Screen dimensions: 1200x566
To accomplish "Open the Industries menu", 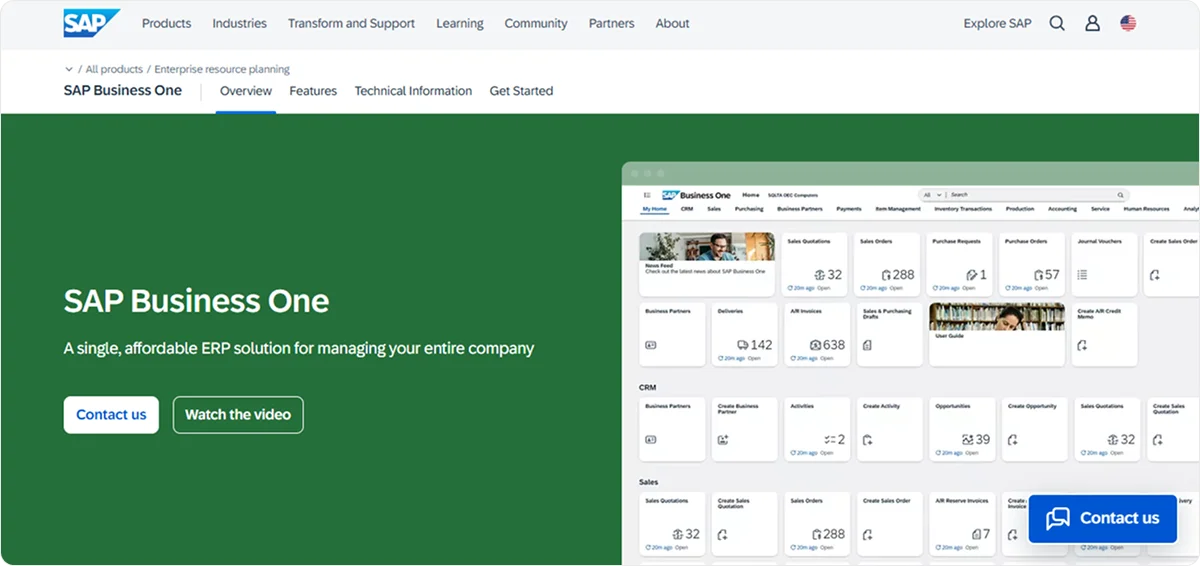I will coord(240,23).
